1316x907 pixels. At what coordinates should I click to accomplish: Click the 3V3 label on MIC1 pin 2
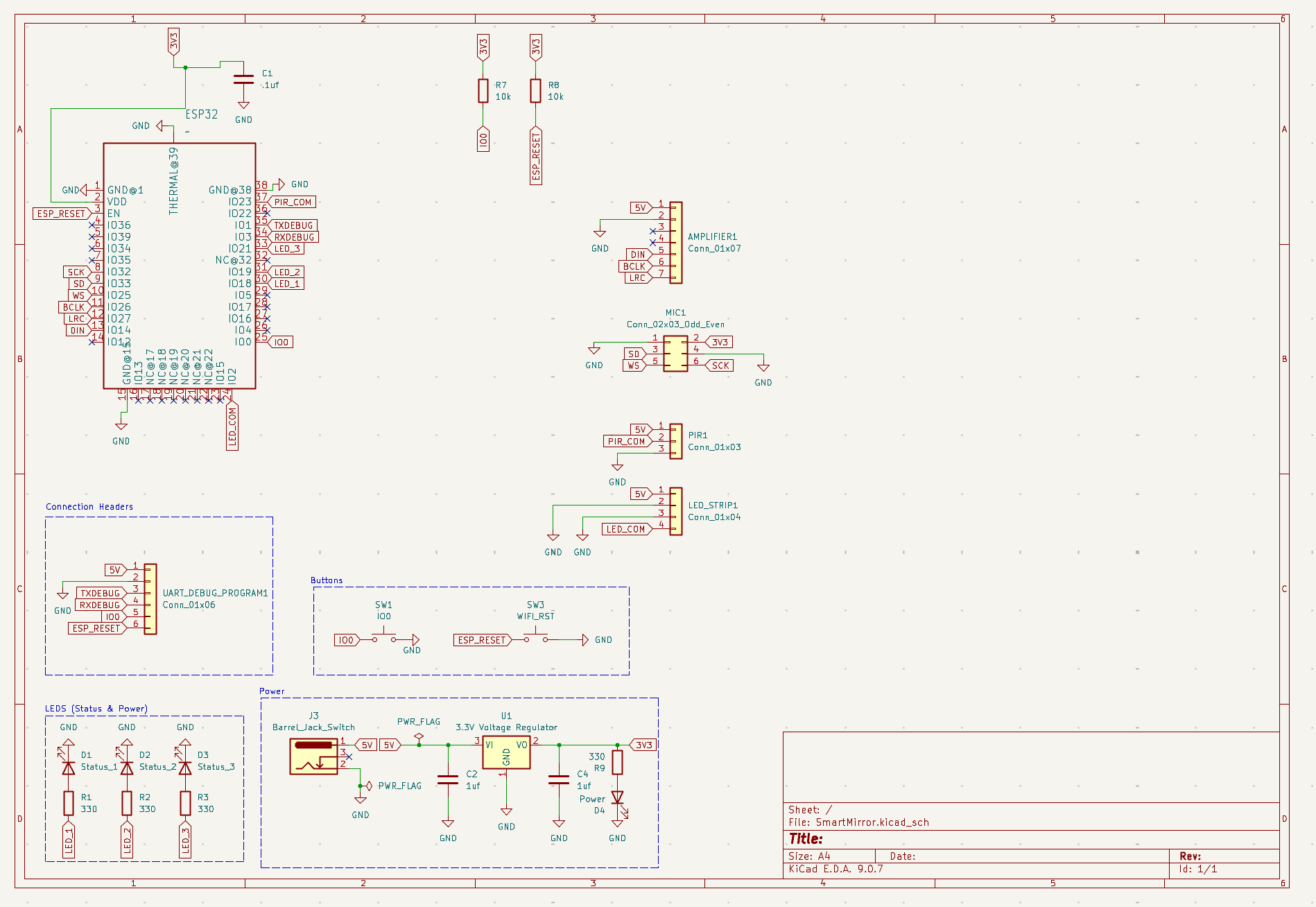719,342
